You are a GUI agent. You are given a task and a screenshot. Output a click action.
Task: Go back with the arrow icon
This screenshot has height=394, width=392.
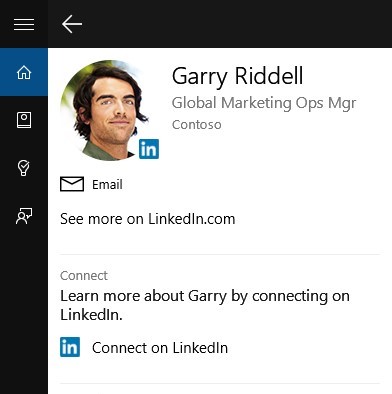72,24
